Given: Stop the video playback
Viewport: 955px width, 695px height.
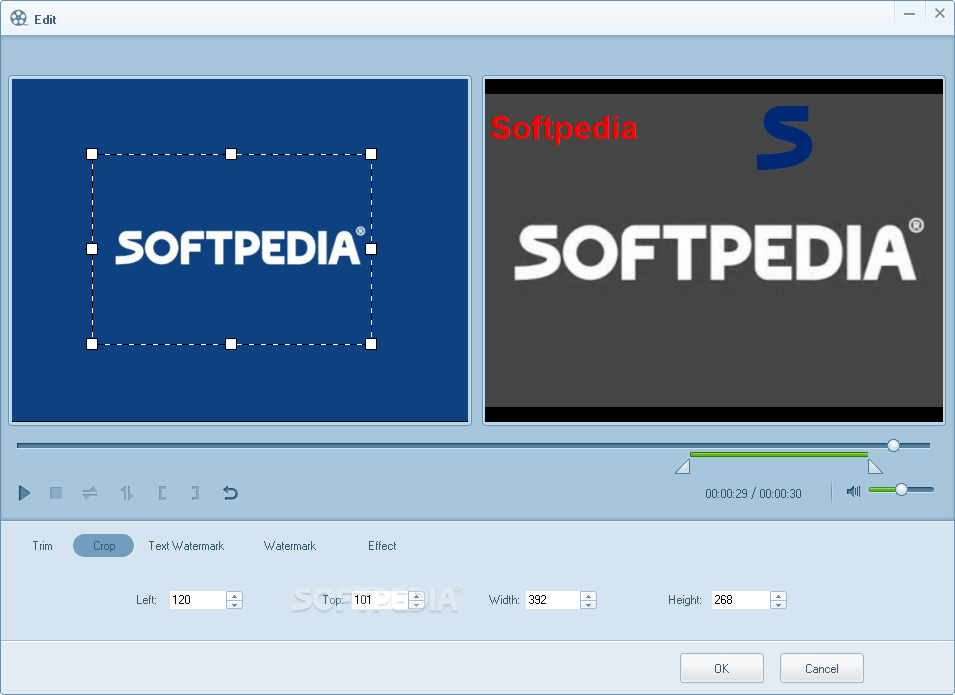Looking at the screenshot, I should (x=56, y=493).
